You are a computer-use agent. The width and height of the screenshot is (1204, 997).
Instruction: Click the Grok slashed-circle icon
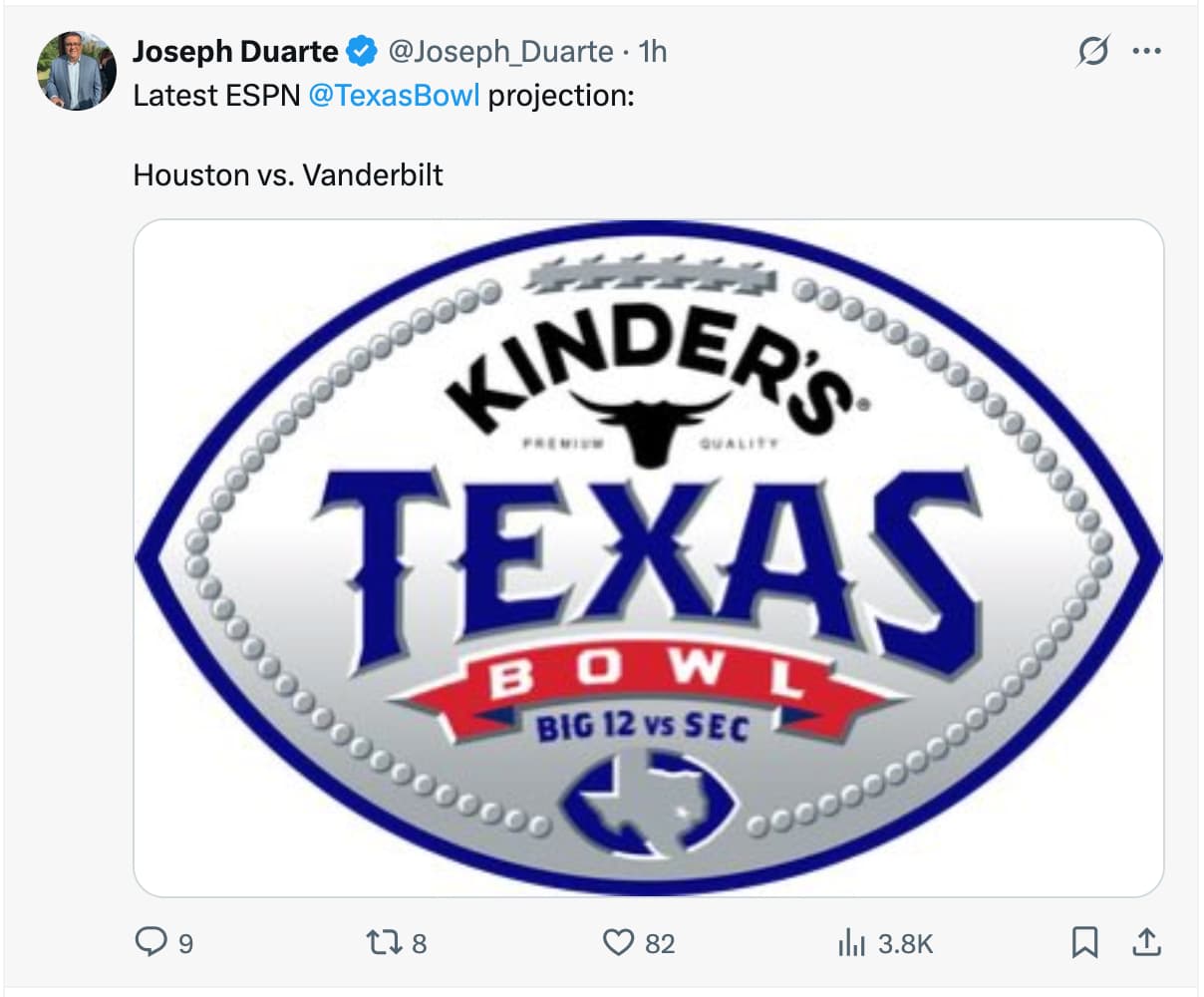[x=1092, y=51]
